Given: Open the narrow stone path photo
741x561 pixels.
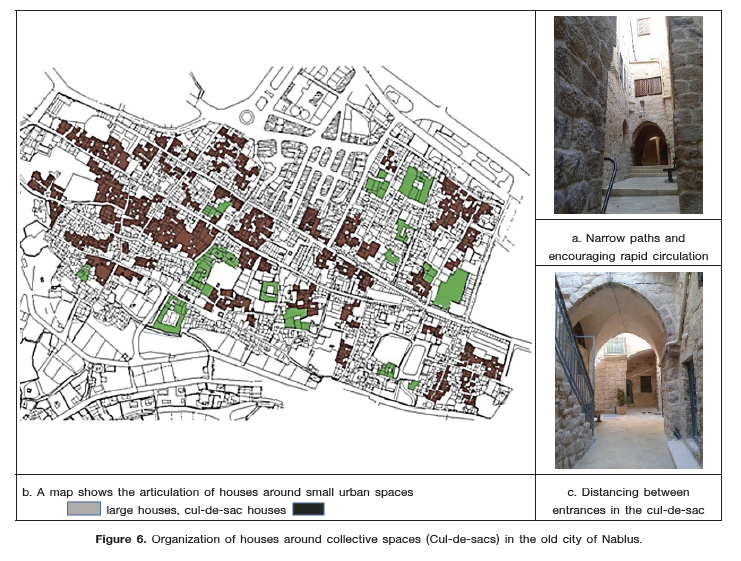Looking at the screenshot, I should pyautogui.click(x=628, y=115).
